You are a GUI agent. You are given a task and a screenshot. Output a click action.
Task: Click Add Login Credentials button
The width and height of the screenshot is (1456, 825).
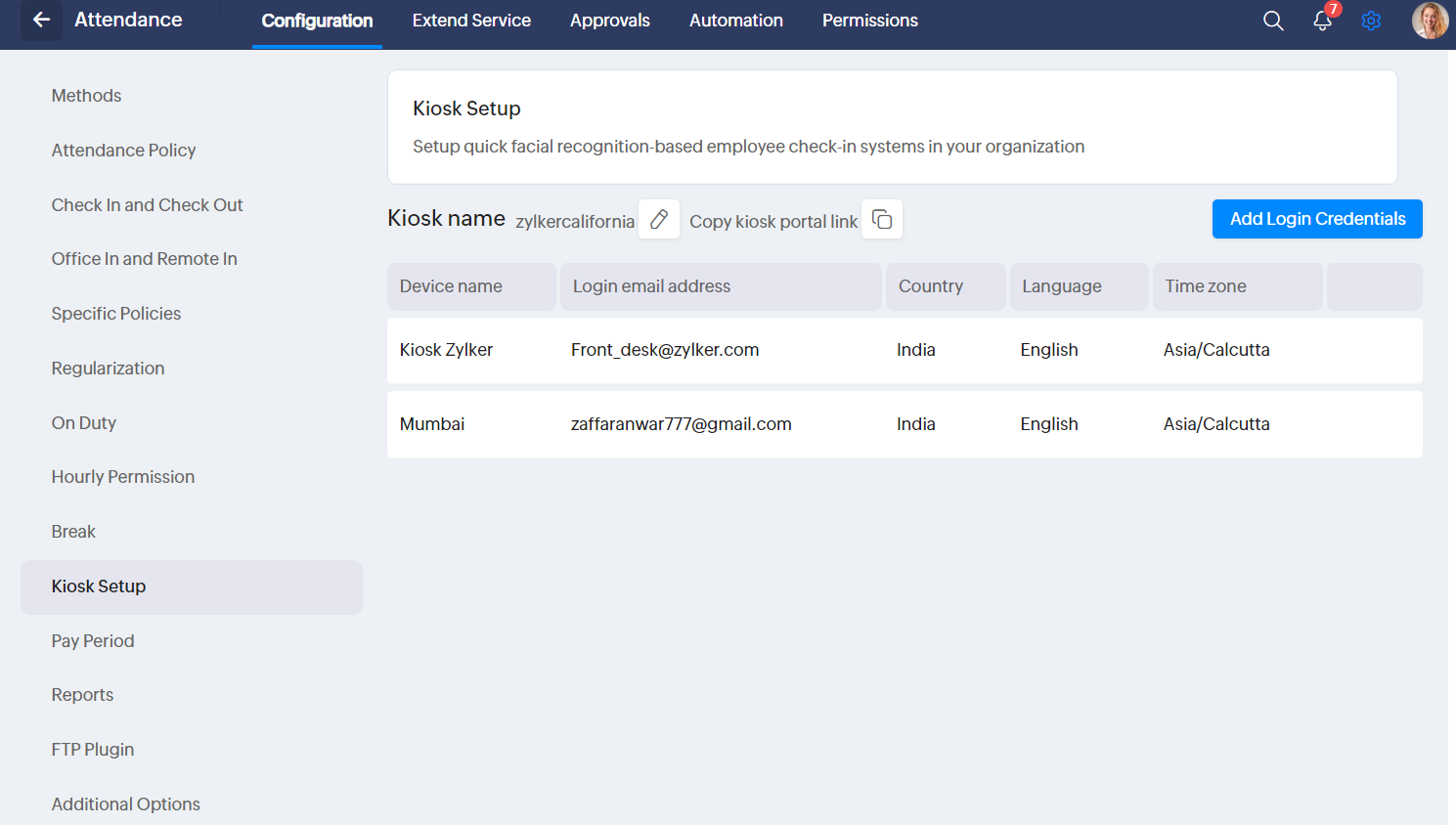pos(1317,219)
